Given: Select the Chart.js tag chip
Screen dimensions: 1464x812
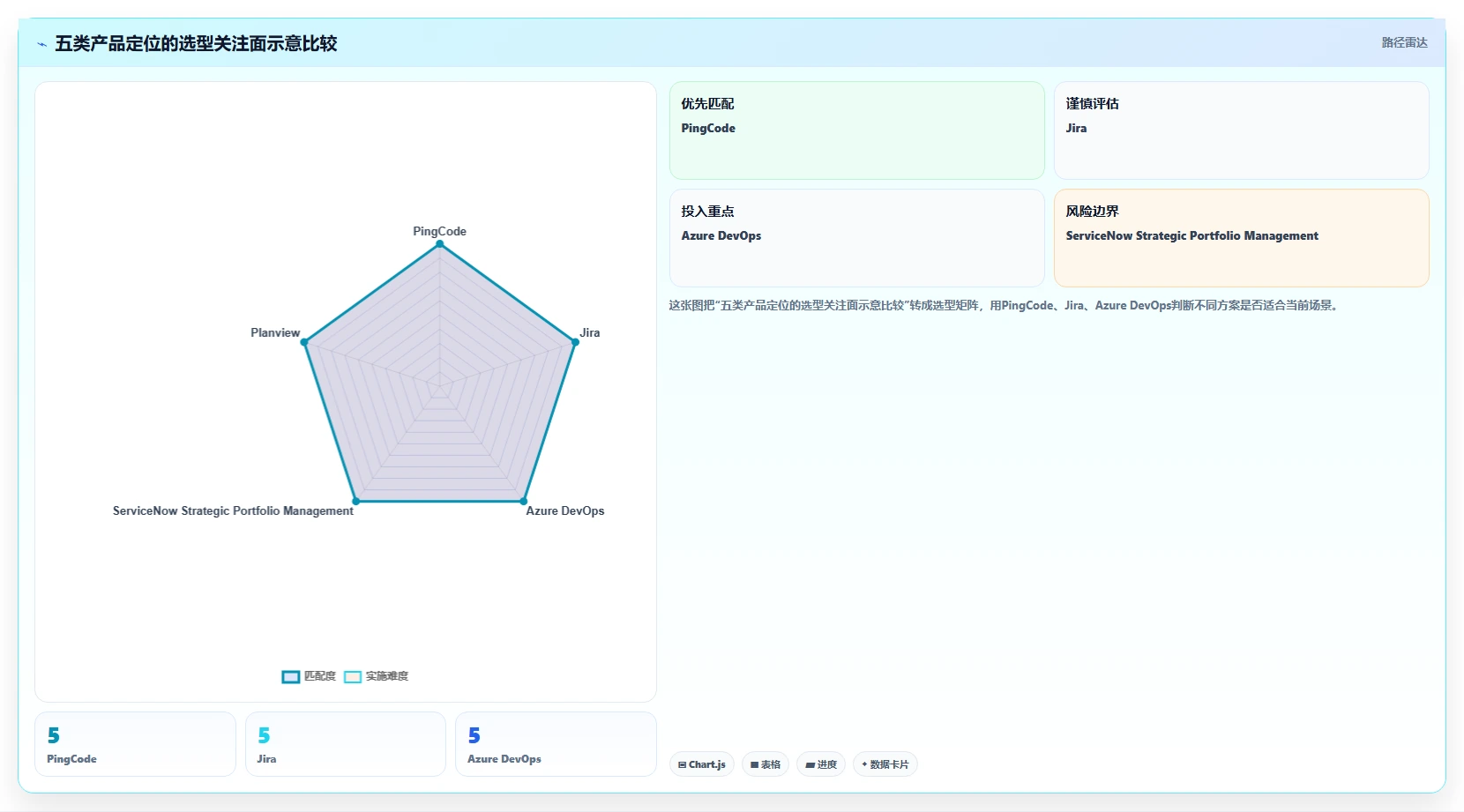Looking at the screenshot, I should 702,764.
